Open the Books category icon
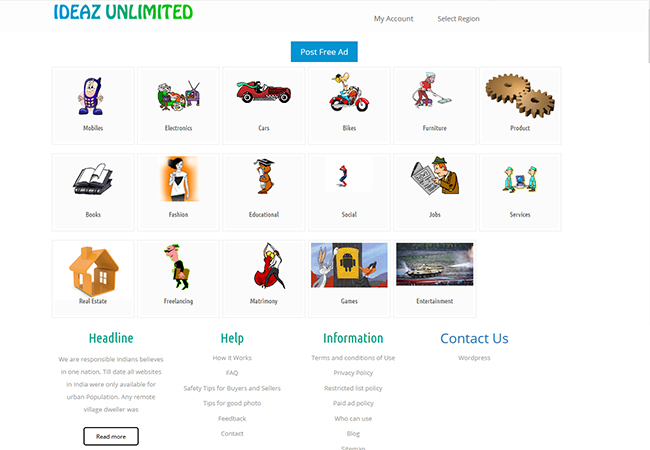The image size is (650, 450). pos(93,179)
